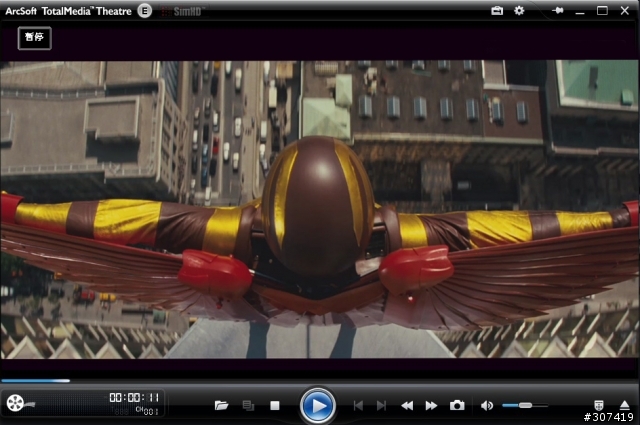Click the 00:00:11 time display
This screenshot has width=640, height=425.
click(x=134, y=397)
